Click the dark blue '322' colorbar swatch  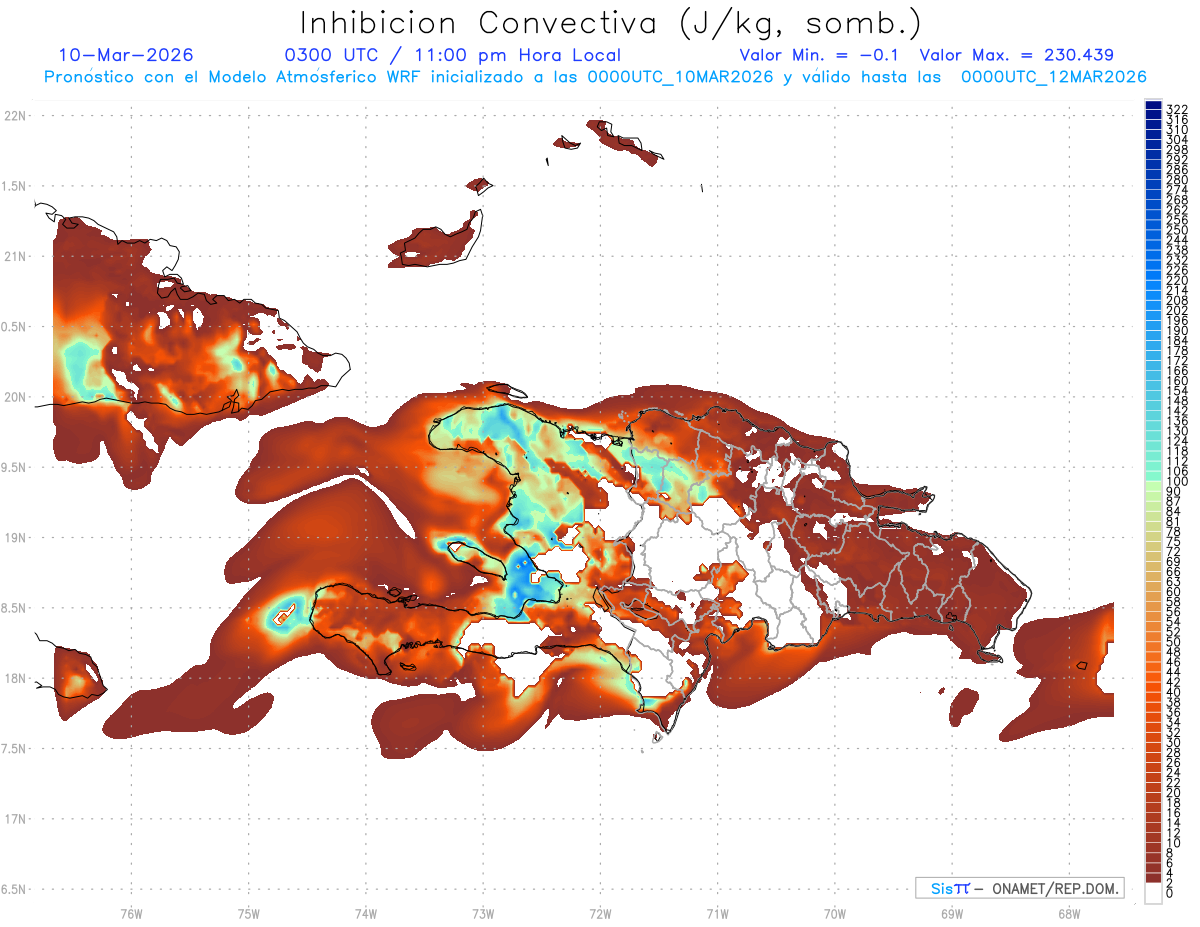tap(1153, 107)
